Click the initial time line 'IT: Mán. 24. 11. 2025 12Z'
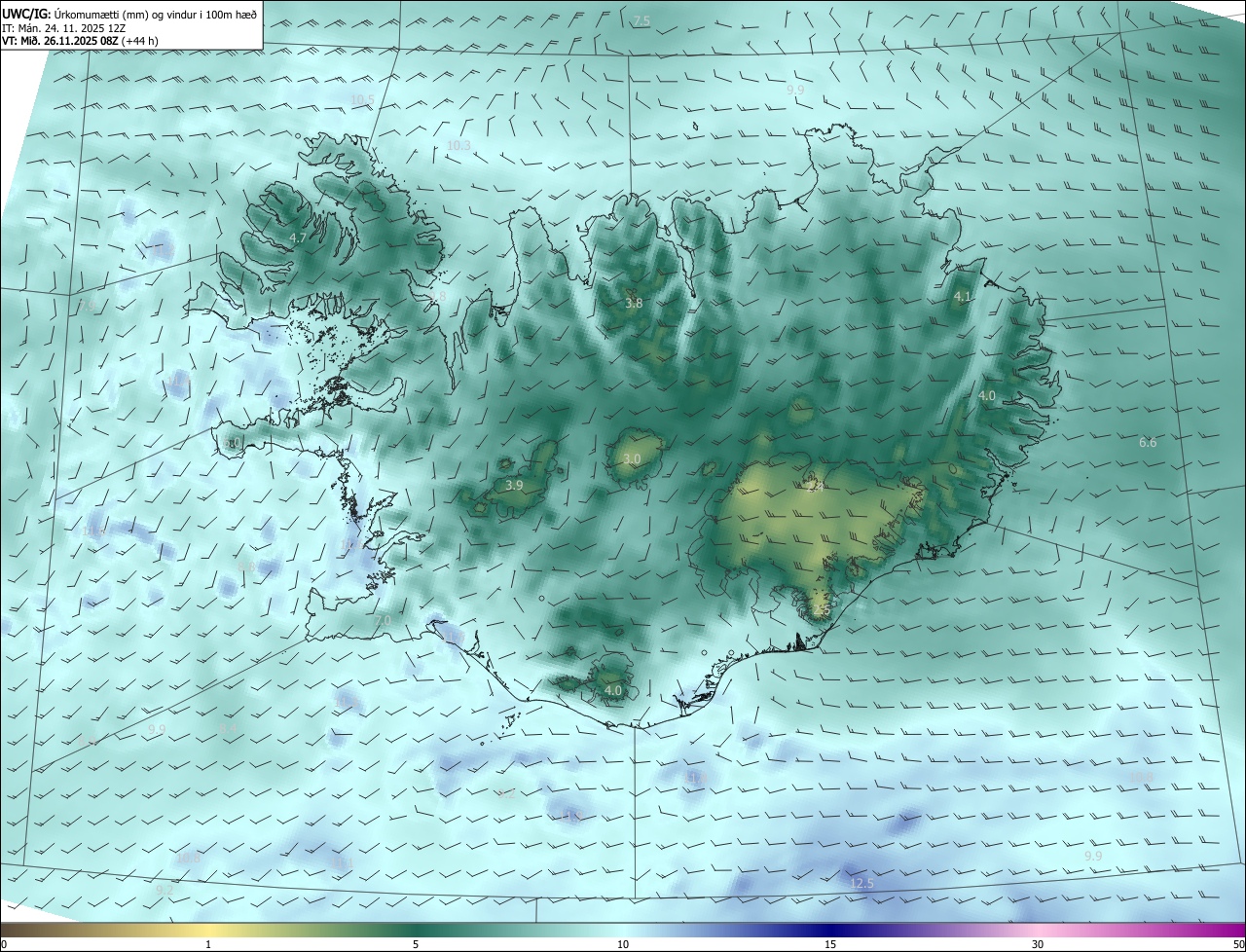This screenshot has height=952, width=1246. click(65, 28)
